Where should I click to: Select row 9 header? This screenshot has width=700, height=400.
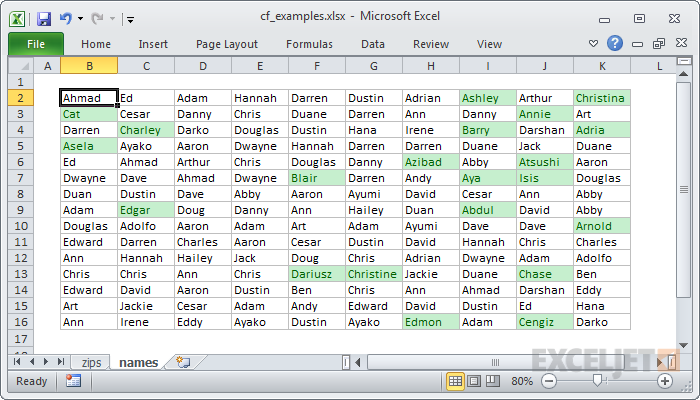pos(21,210)
